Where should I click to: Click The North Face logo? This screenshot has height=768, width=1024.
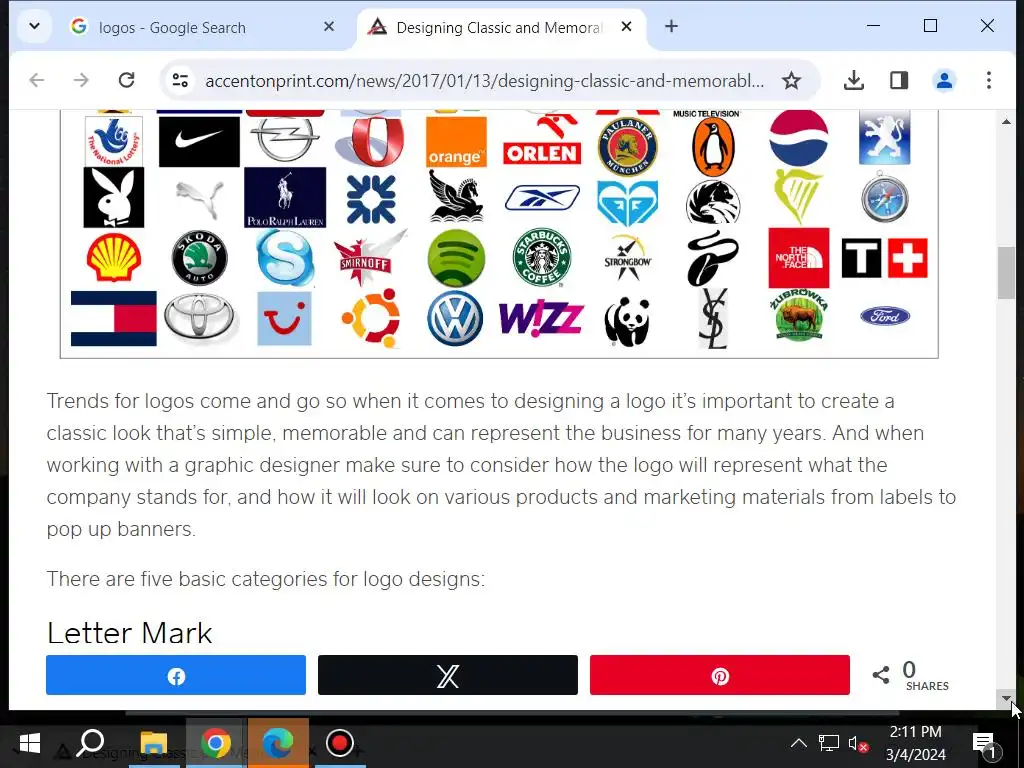tap(799, 258)
